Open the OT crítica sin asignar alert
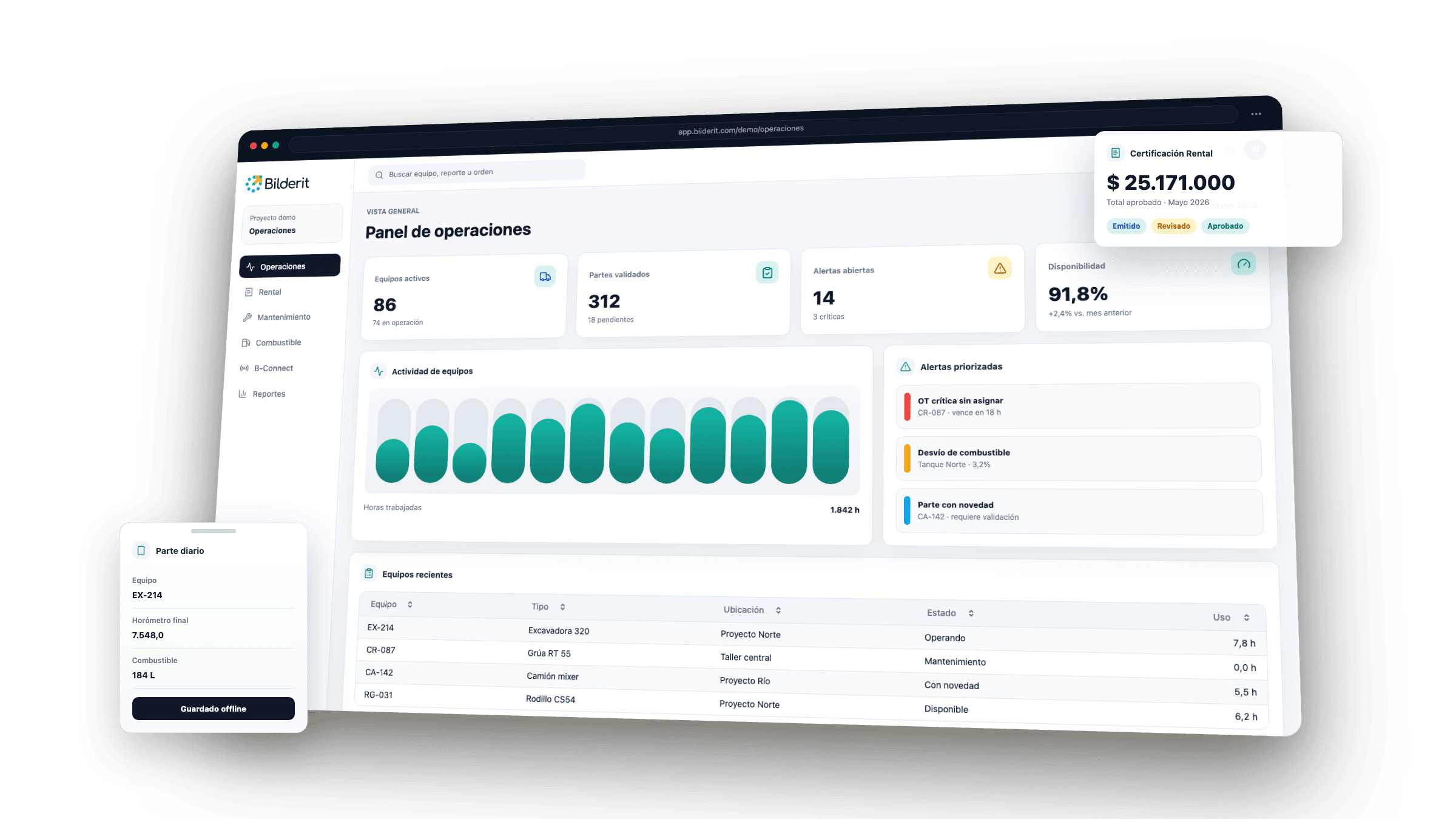This screenshot has height=819, width=1456. 1078,406
